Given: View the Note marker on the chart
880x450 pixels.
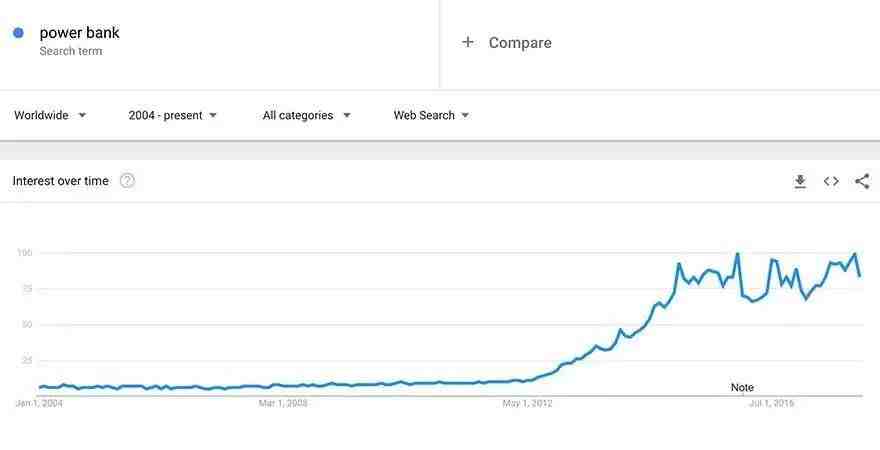Looking at the screenshot, I should [x=742, y=387].
